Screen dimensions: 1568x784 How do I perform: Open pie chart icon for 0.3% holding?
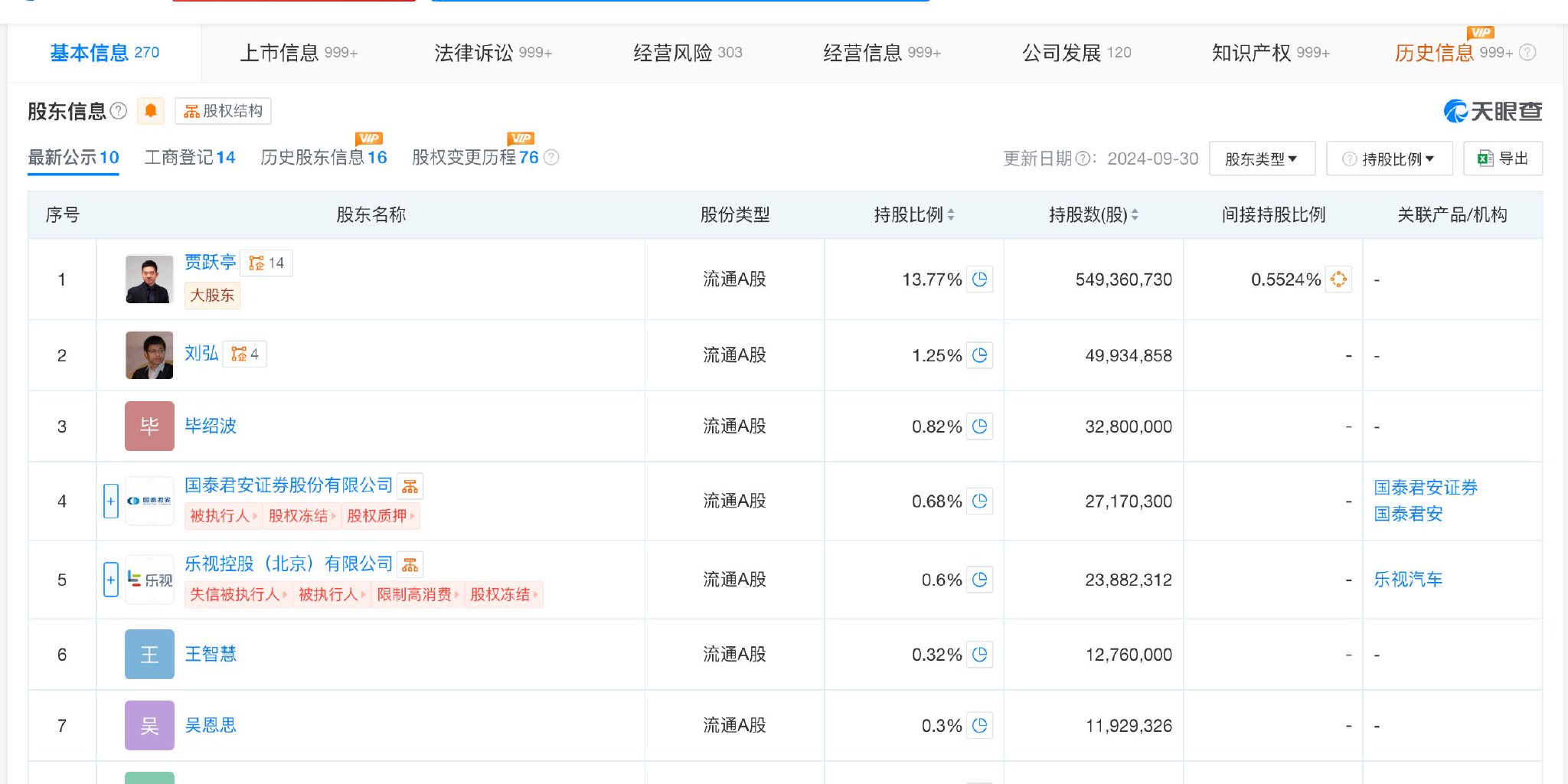tap(980, 725)
